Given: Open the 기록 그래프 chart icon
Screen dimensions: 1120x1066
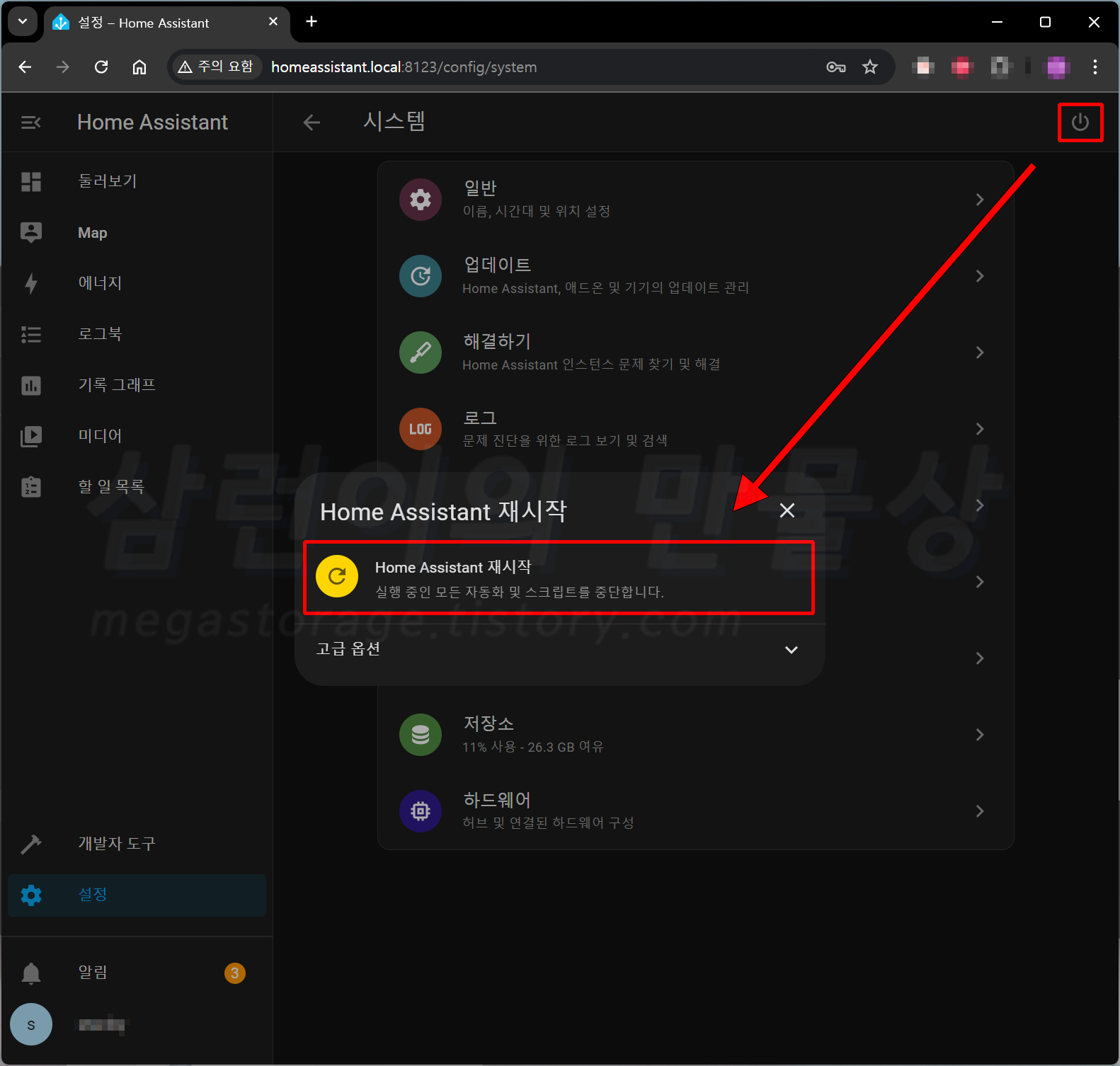Looking at the screenshot, I should tap(31, 386).
